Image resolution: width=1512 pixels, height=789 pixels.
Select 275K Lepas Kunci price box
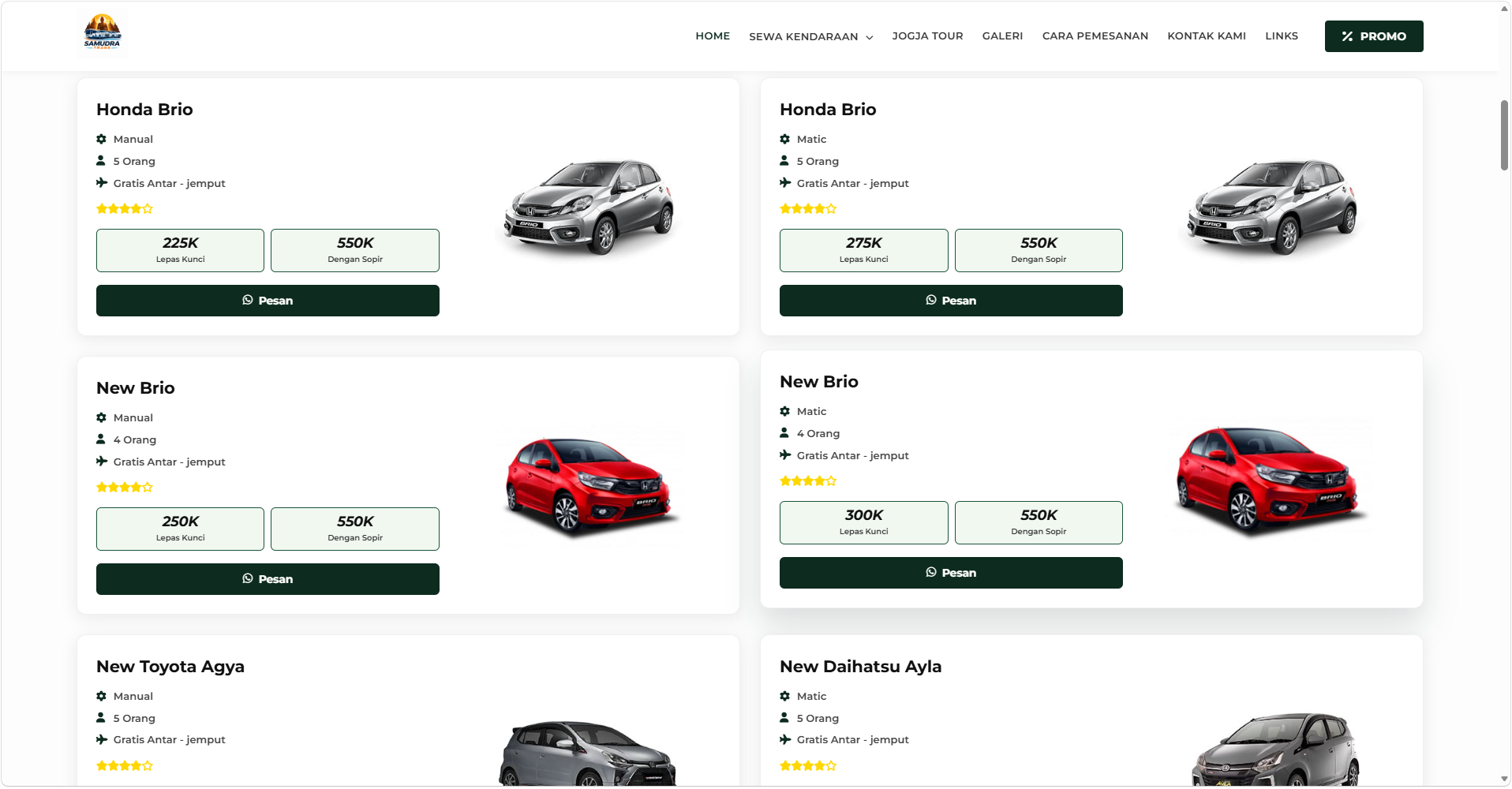(x=863, y=250)
